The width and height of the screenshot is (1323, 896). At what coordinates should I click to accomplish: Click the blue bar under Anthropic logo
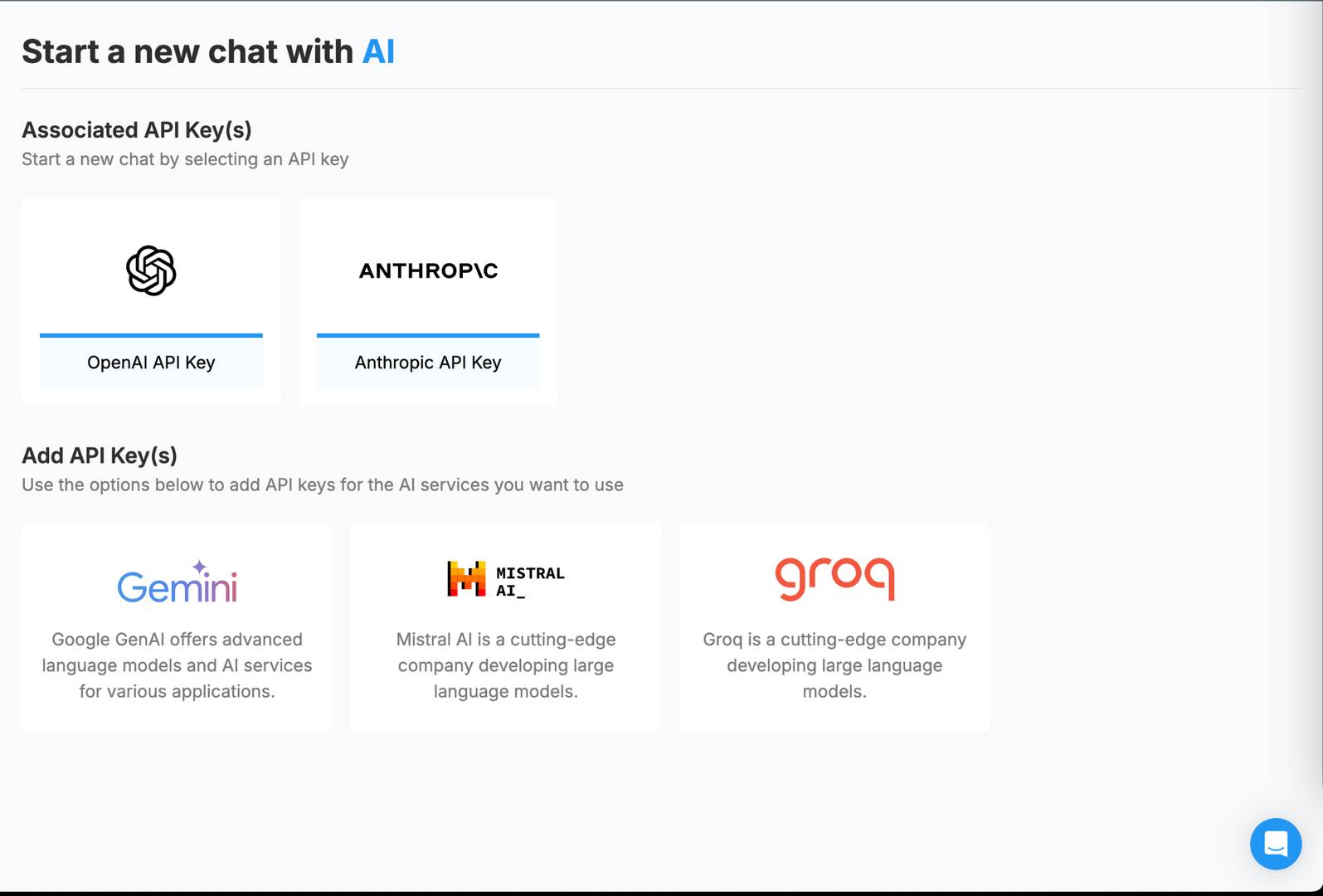point(428,335)
